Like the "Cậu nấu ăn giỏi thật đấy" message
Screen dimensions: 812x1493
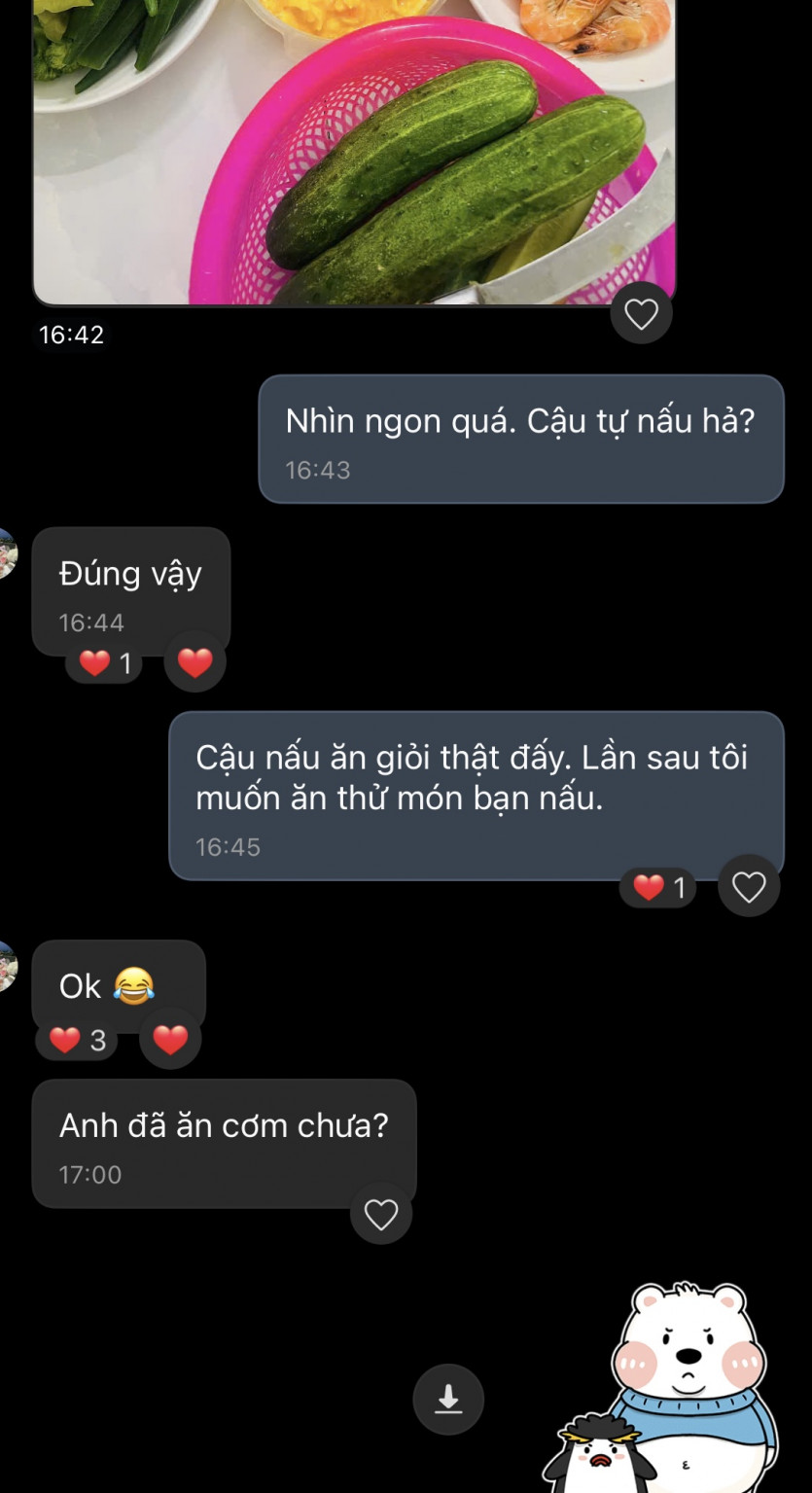[x=749, y=886]
